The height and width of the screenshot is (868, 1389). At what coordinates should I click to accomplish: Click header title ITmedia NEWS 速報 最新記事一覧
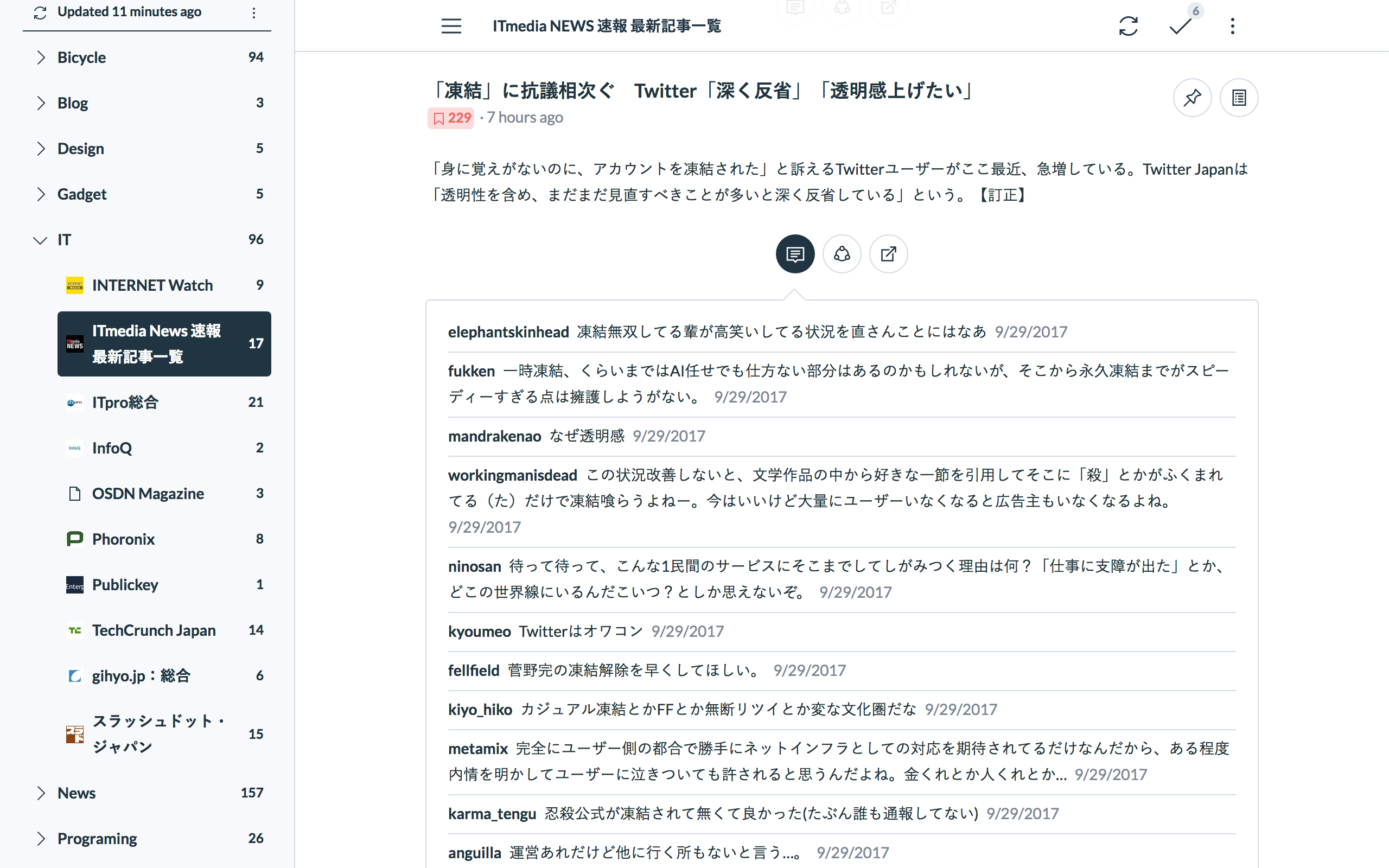607,27
